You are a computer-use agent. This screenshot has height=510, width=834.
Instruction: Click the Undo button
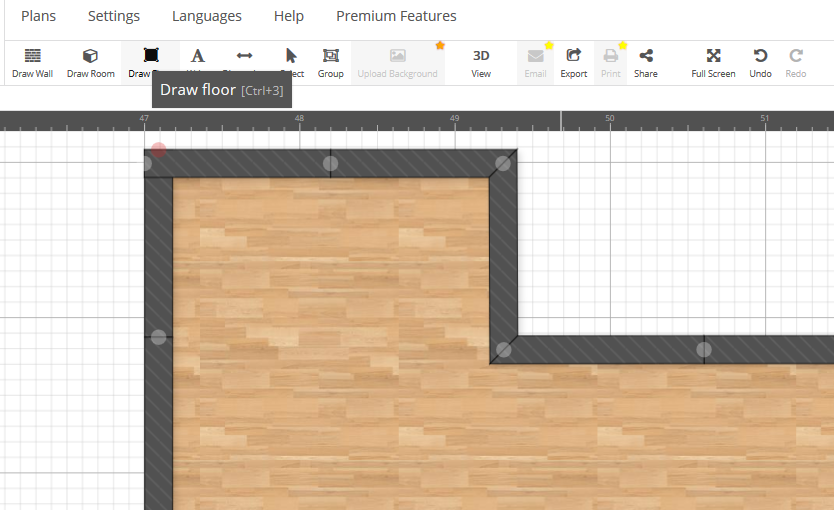coord(761,63)
